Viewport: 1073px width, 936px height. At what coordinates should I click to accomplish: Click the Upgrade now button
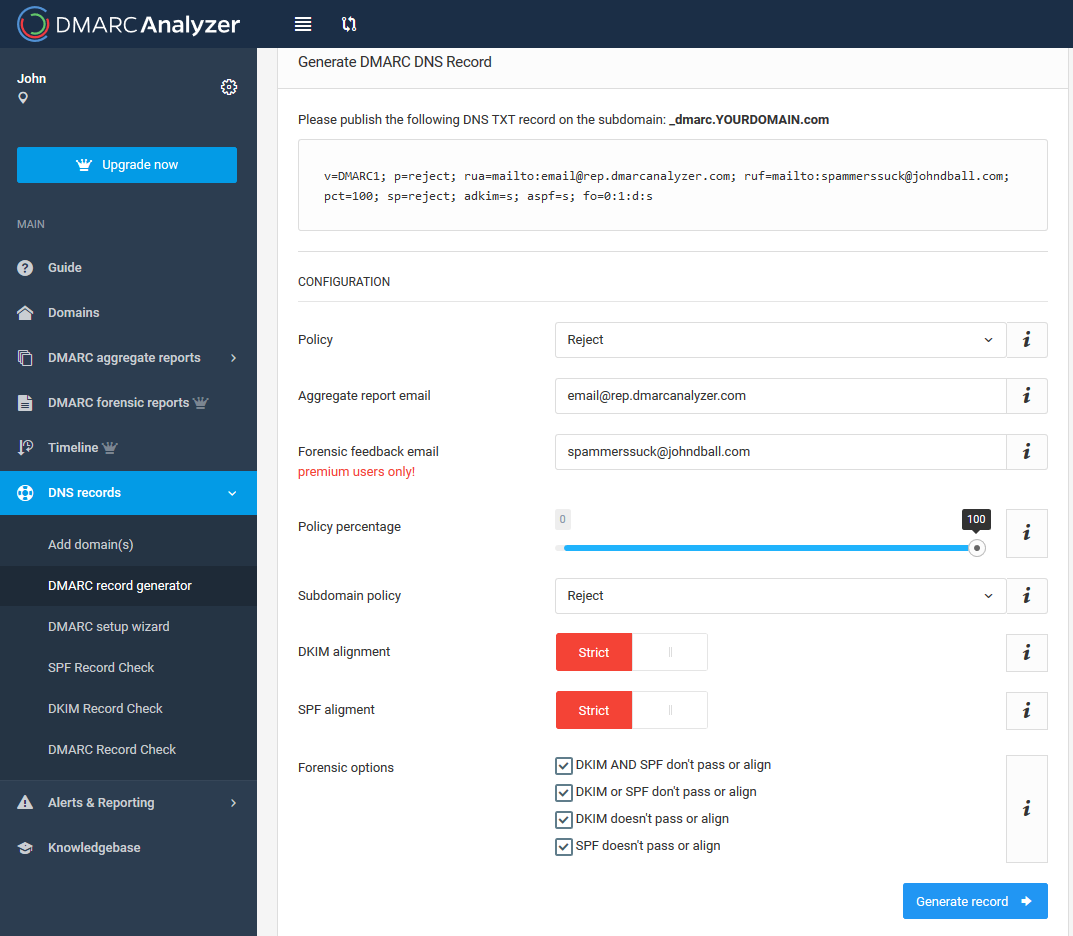(127, 165)
